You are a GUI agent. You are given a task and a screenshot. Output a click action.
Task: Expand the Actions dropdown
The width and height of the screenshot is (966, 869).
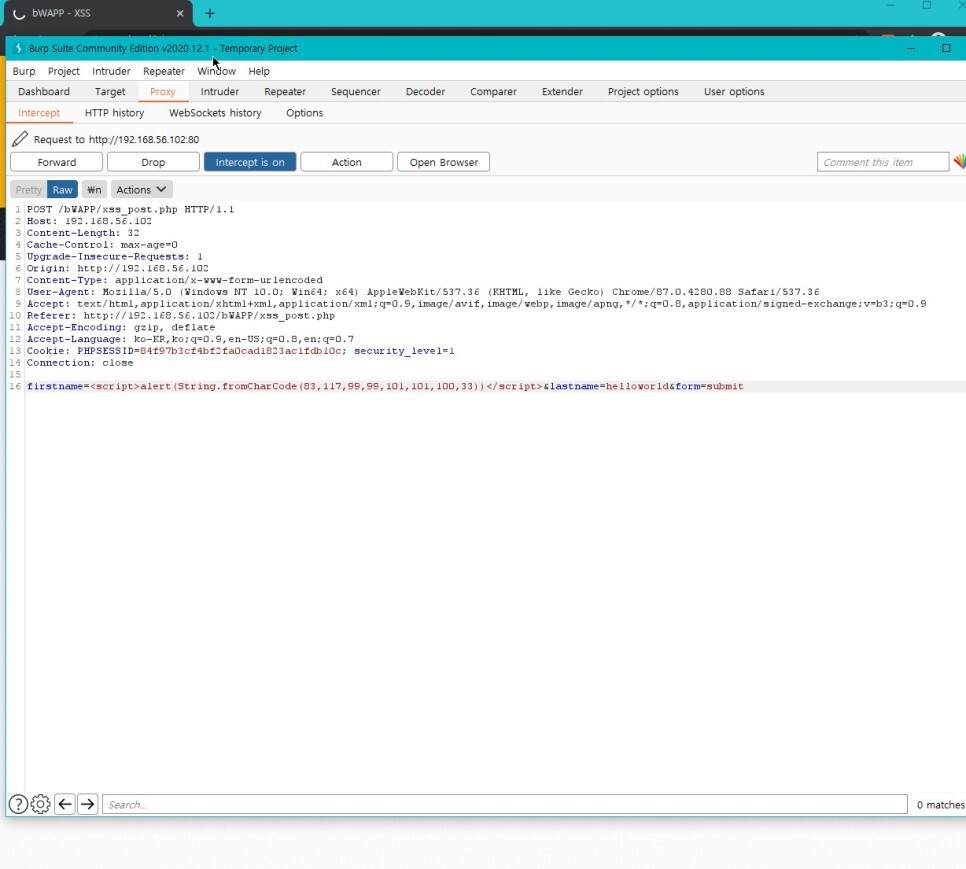click(x=141, y=190)
